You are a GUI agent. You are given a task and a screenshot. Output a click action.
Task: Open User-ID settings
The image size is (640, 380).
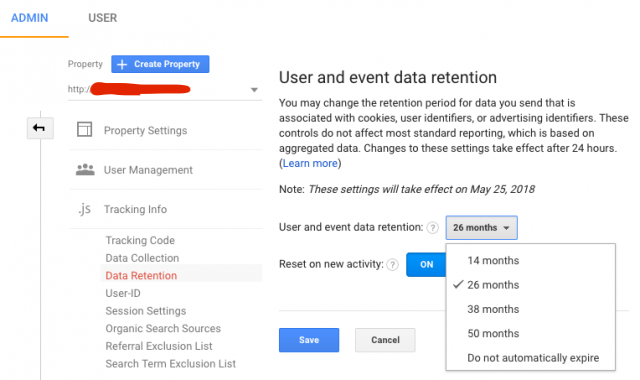click(x=123, y=293)
